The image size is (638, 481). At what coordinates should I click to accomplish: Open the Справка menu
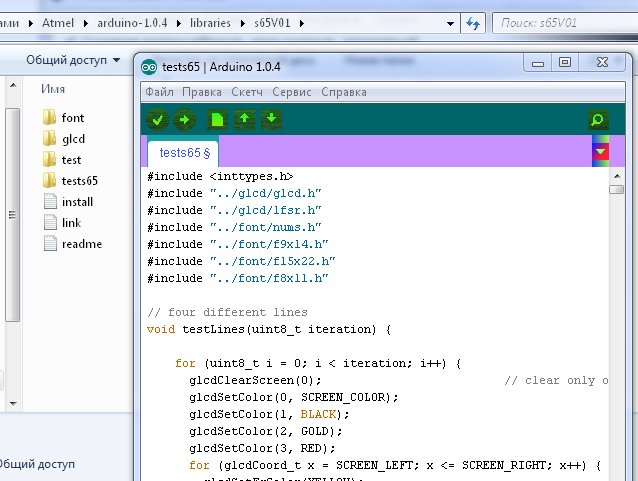tap(344, 92)
